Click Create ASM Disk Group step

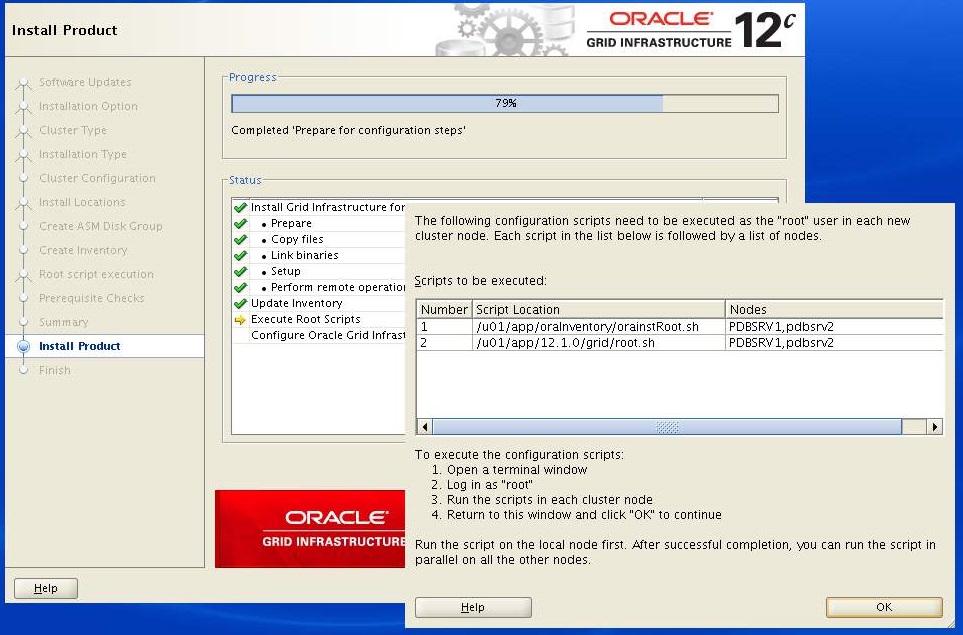coord(101,226)
